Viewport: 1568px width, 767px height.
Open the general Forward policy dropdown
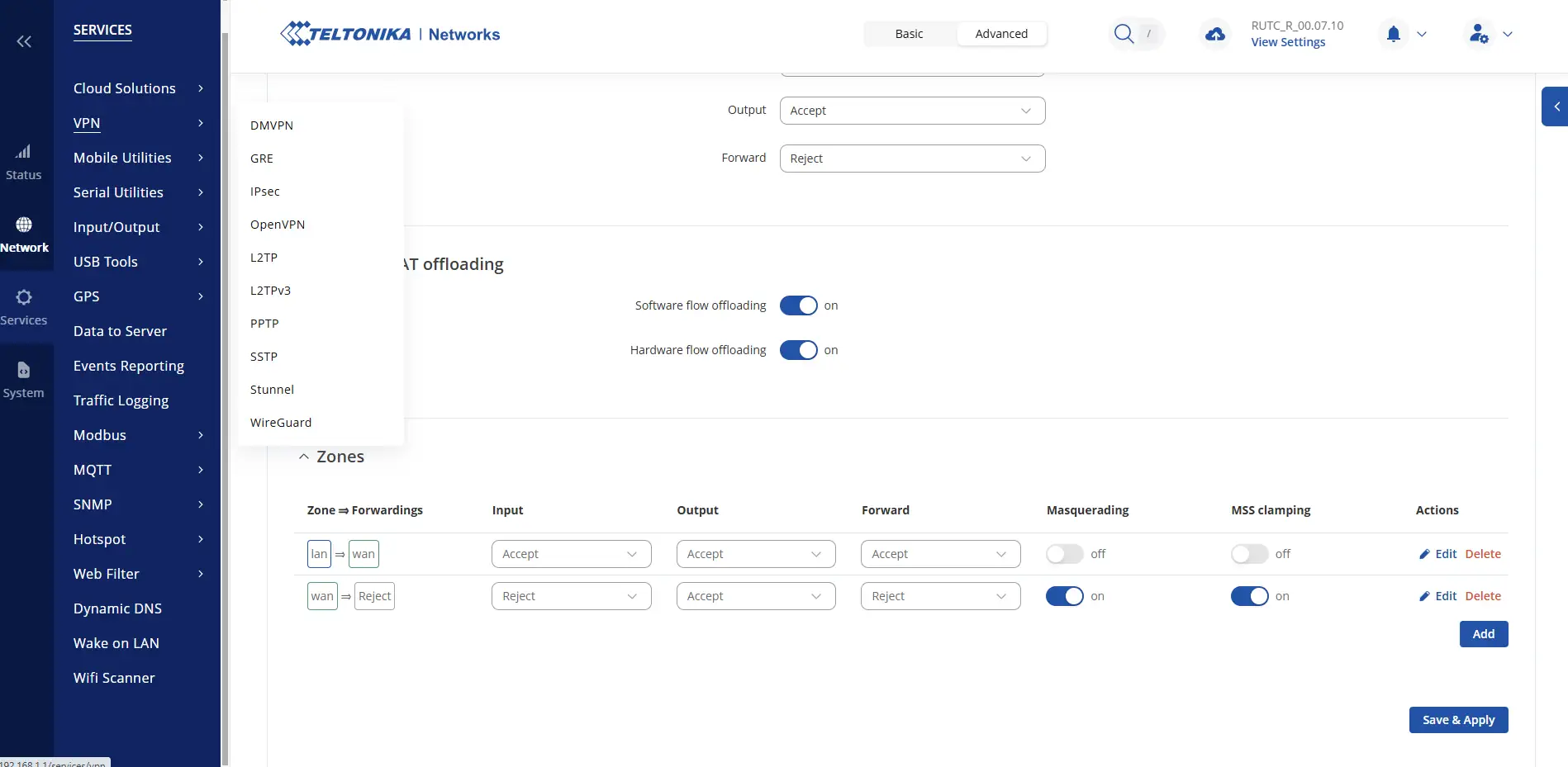pyautogui.click(x=912, y=159)
